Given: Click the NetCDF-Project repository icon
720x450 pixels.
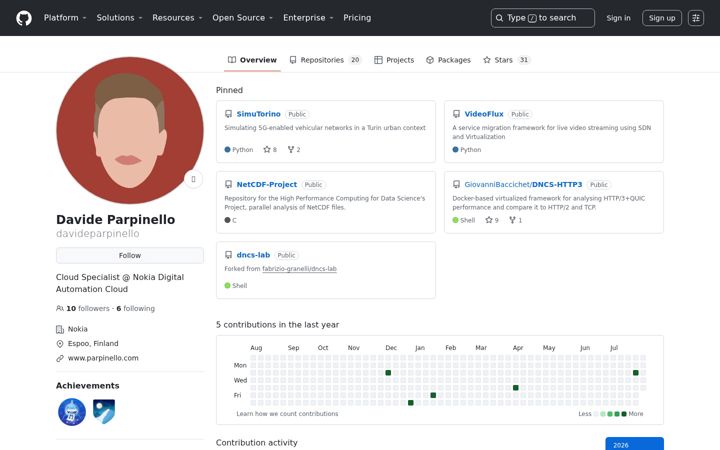Looking at the screenshot, I should (228, 185).
